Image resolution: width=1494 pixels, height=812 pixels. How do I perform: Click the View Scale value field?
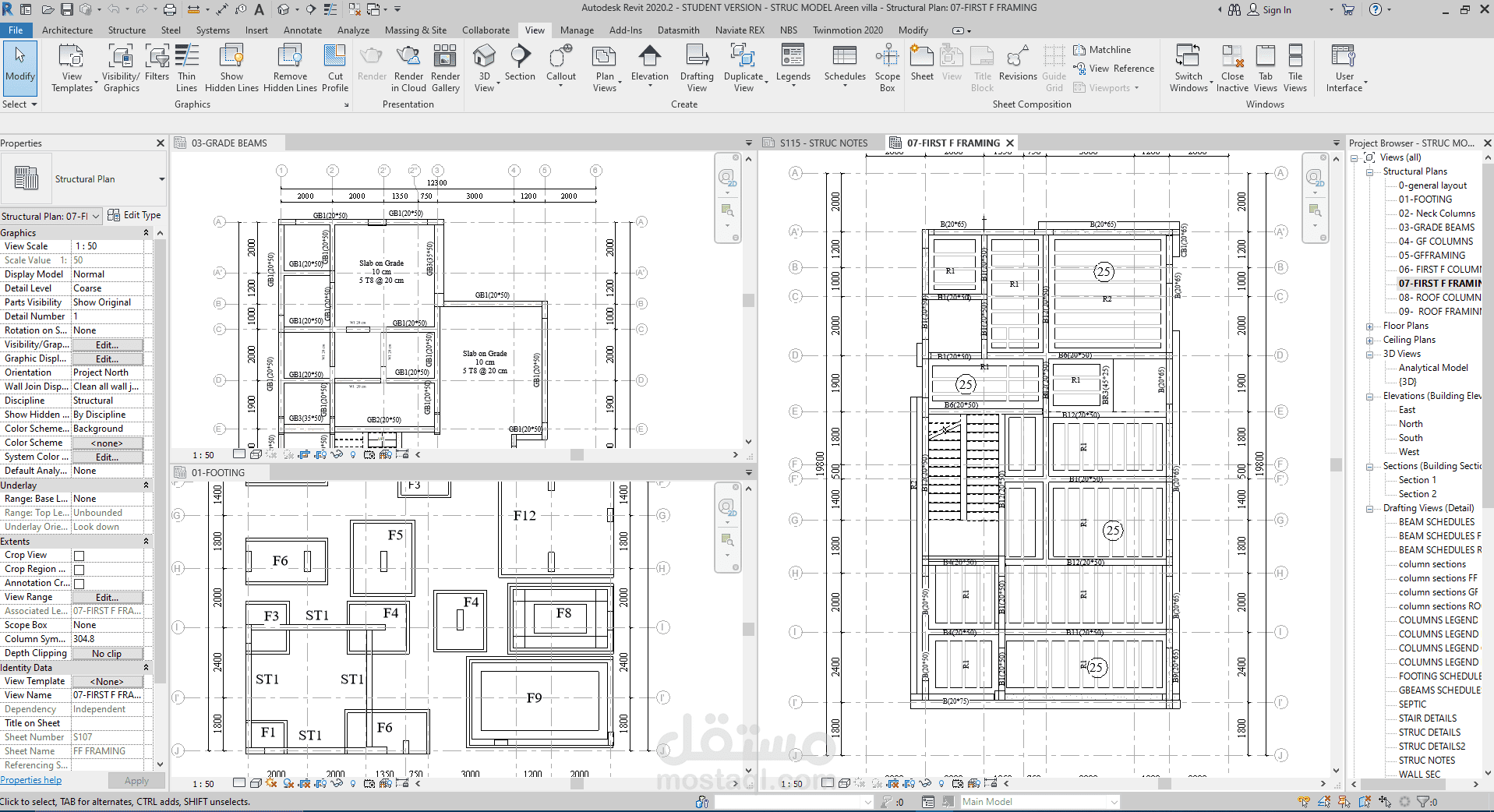pos(108,246)
